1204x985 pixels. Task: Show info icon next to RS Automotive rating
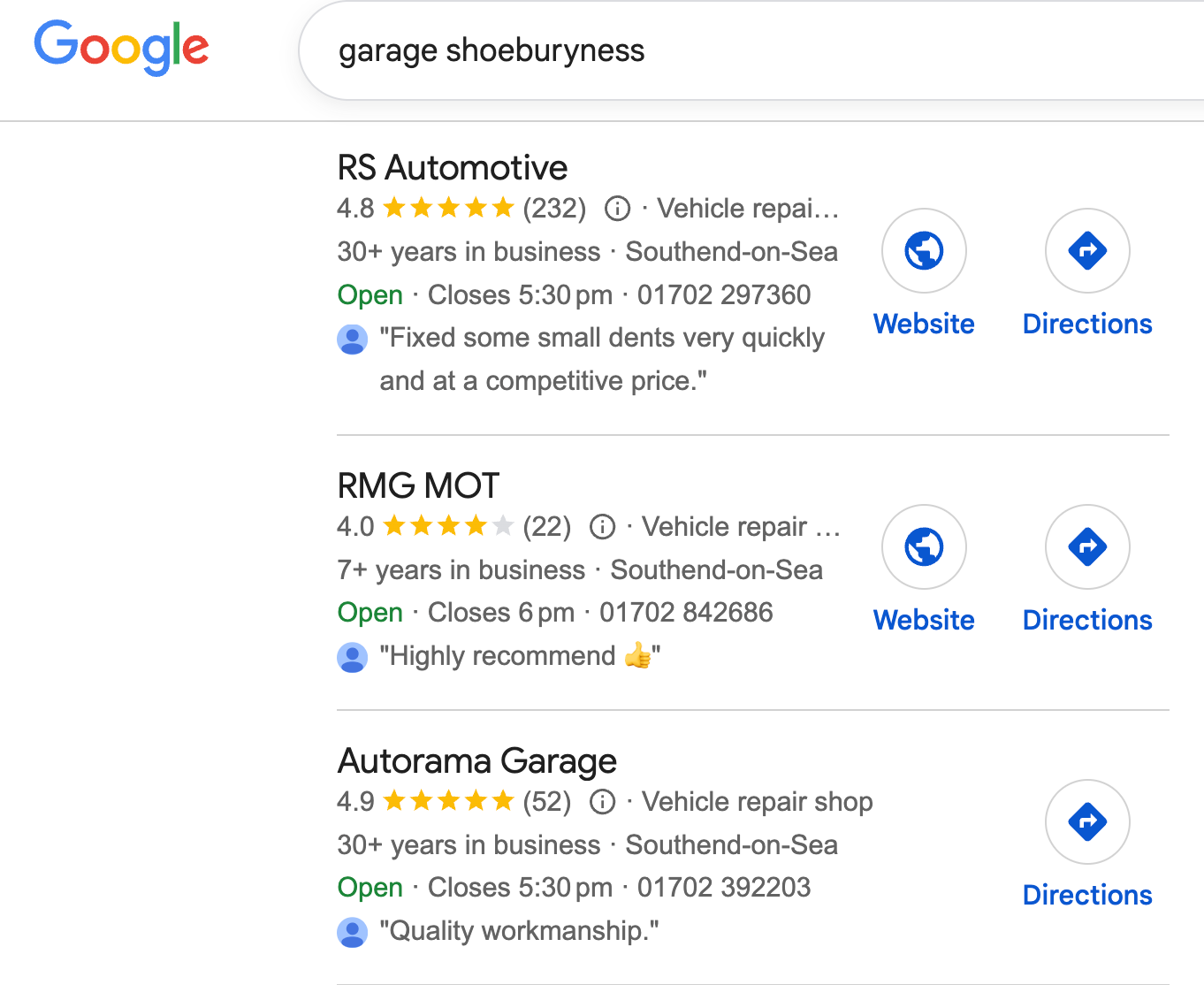coord(617,209)
